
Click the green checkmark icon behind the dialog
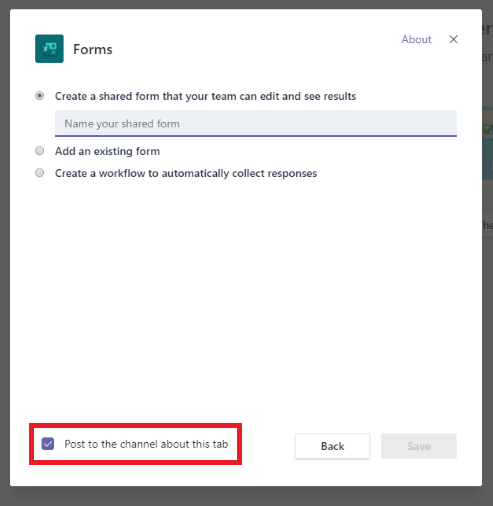(x=488, y=130)
